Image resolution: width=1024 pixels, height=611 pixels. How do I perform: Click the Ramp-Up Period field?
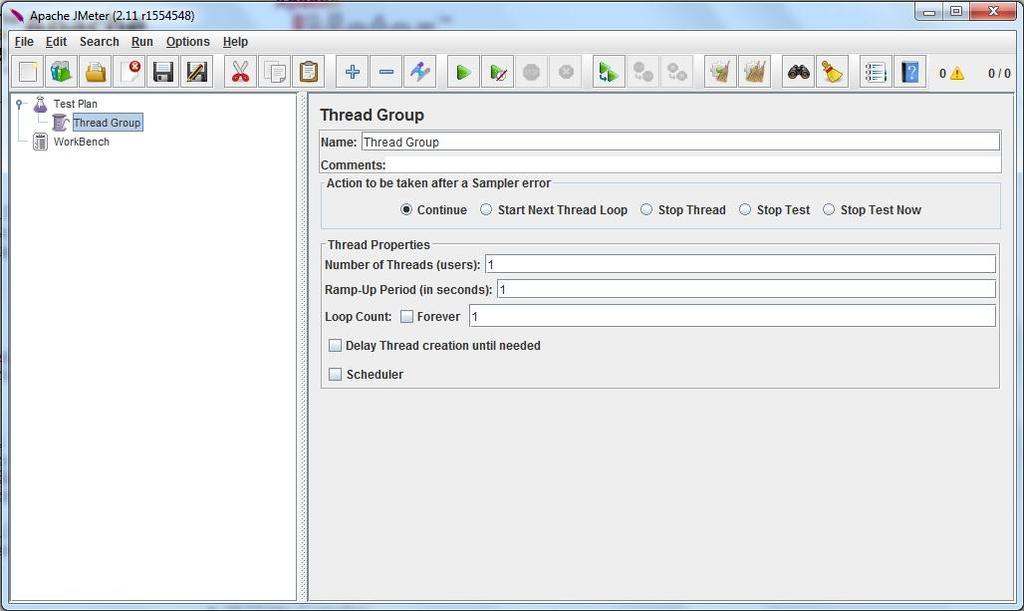pyautogui.click(x=746, y=289)
